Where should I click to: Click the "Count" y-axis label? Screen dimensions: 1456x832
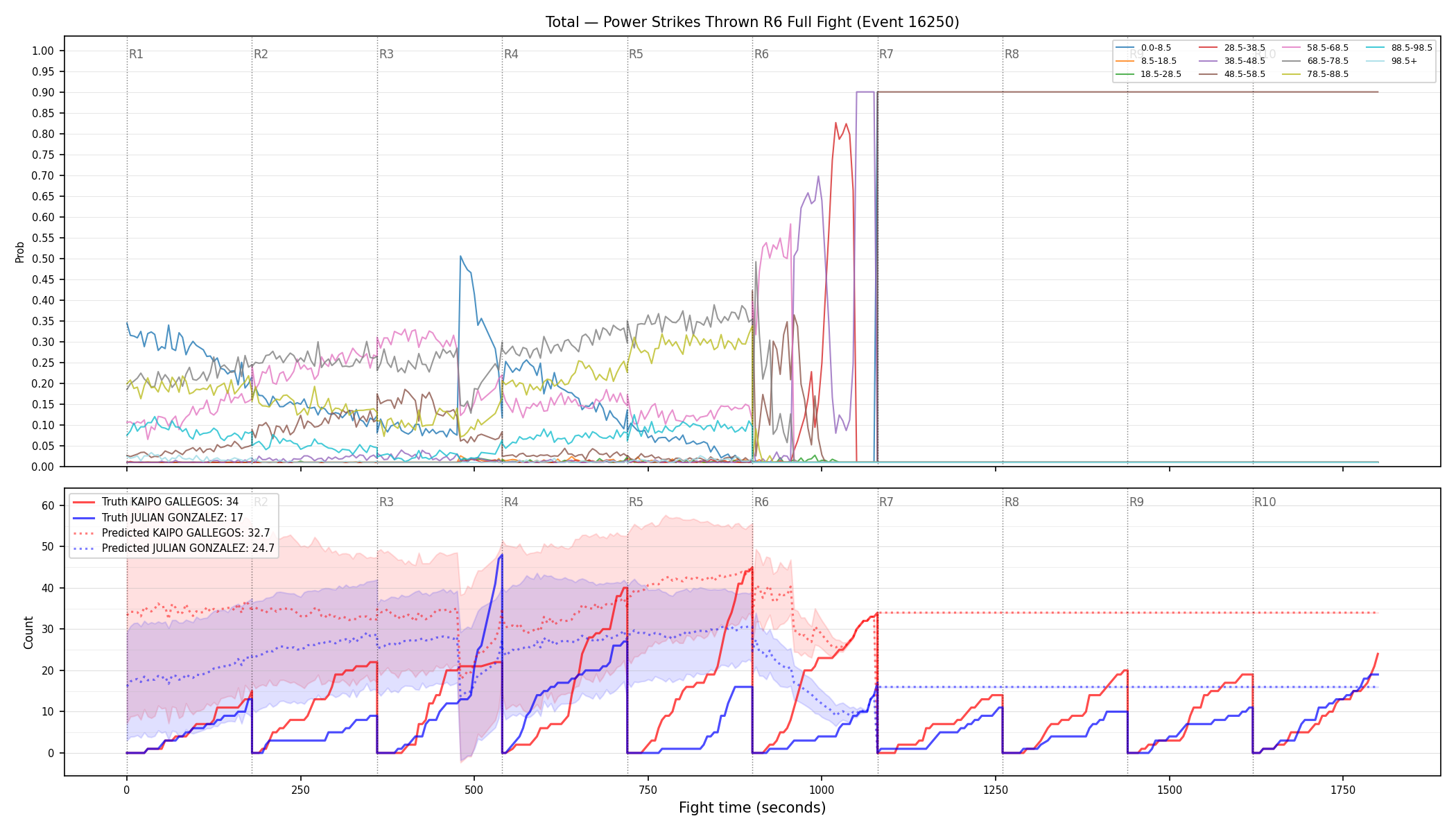coord(28,632)
